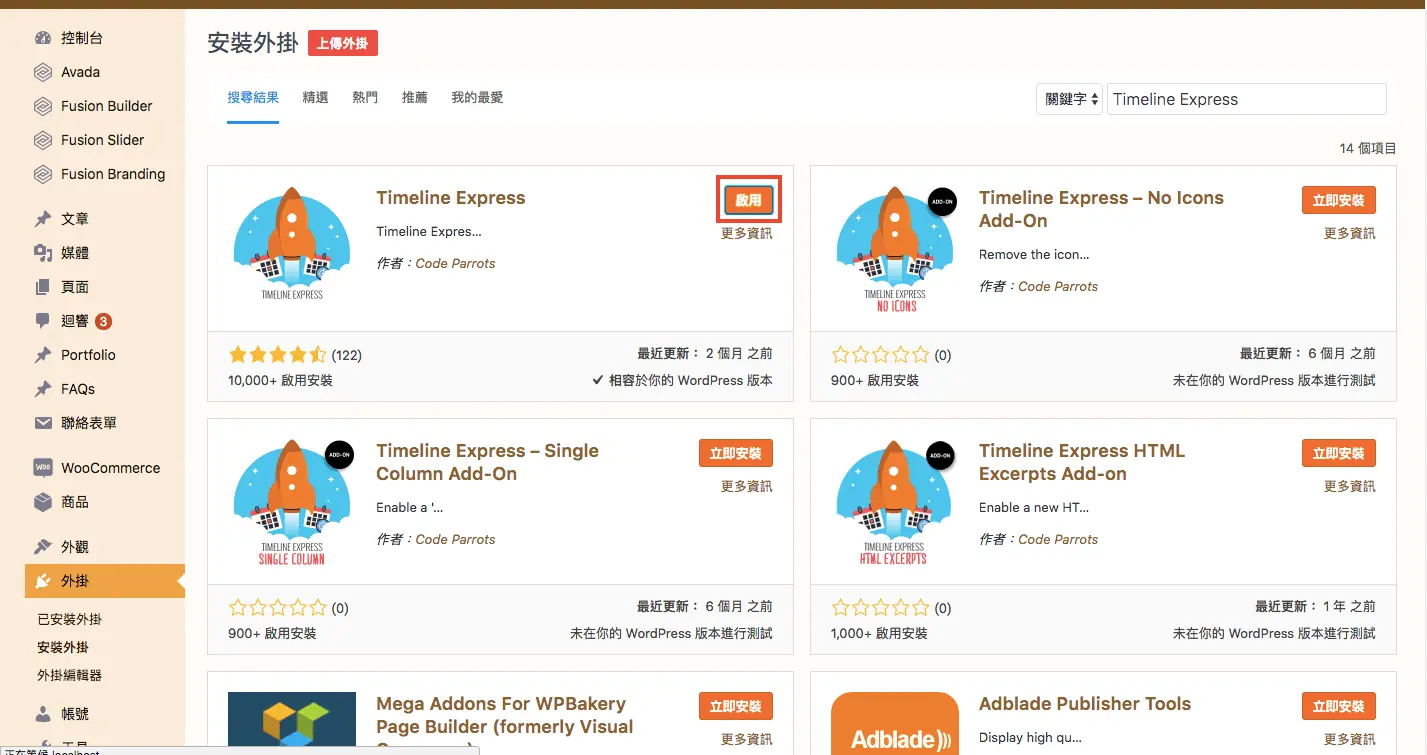Open 已安裝外掛 submenu item
This screenshot has width=1427, height=755.
(x=70, y=619)
